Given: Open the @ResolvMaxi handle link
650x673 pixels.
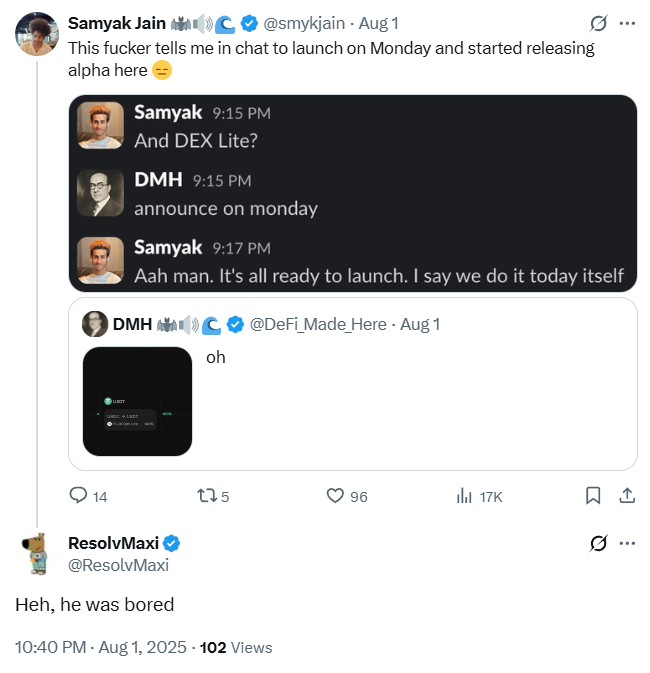Looking at the screenshot, I should point(118,565).
